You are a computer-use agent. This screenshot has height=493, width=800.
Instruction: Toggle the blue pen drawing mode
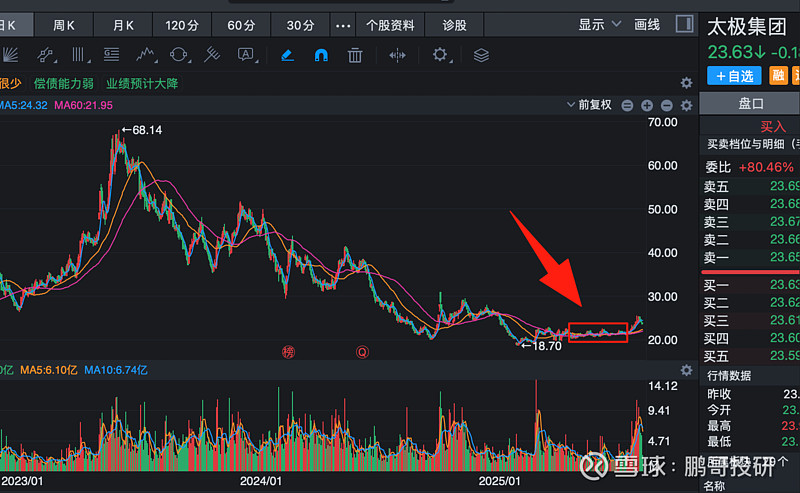[x=287, y=55]
